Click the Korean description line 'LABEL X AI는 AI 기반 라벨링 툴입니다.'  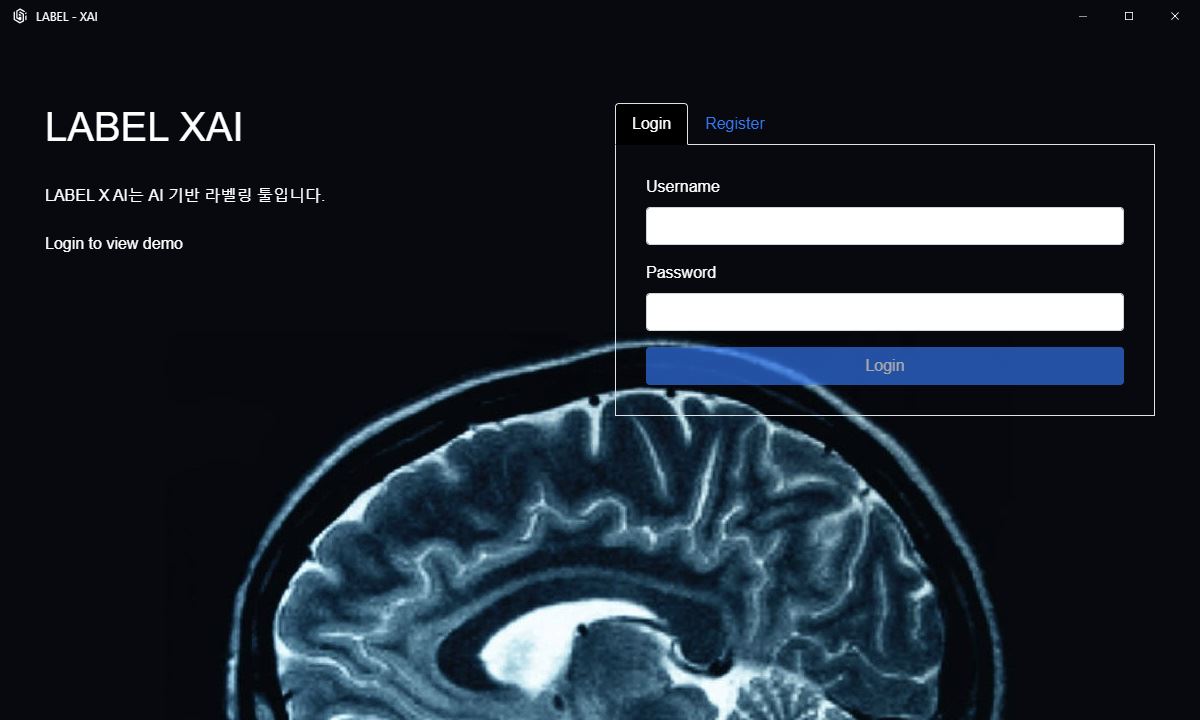point(185,195)
